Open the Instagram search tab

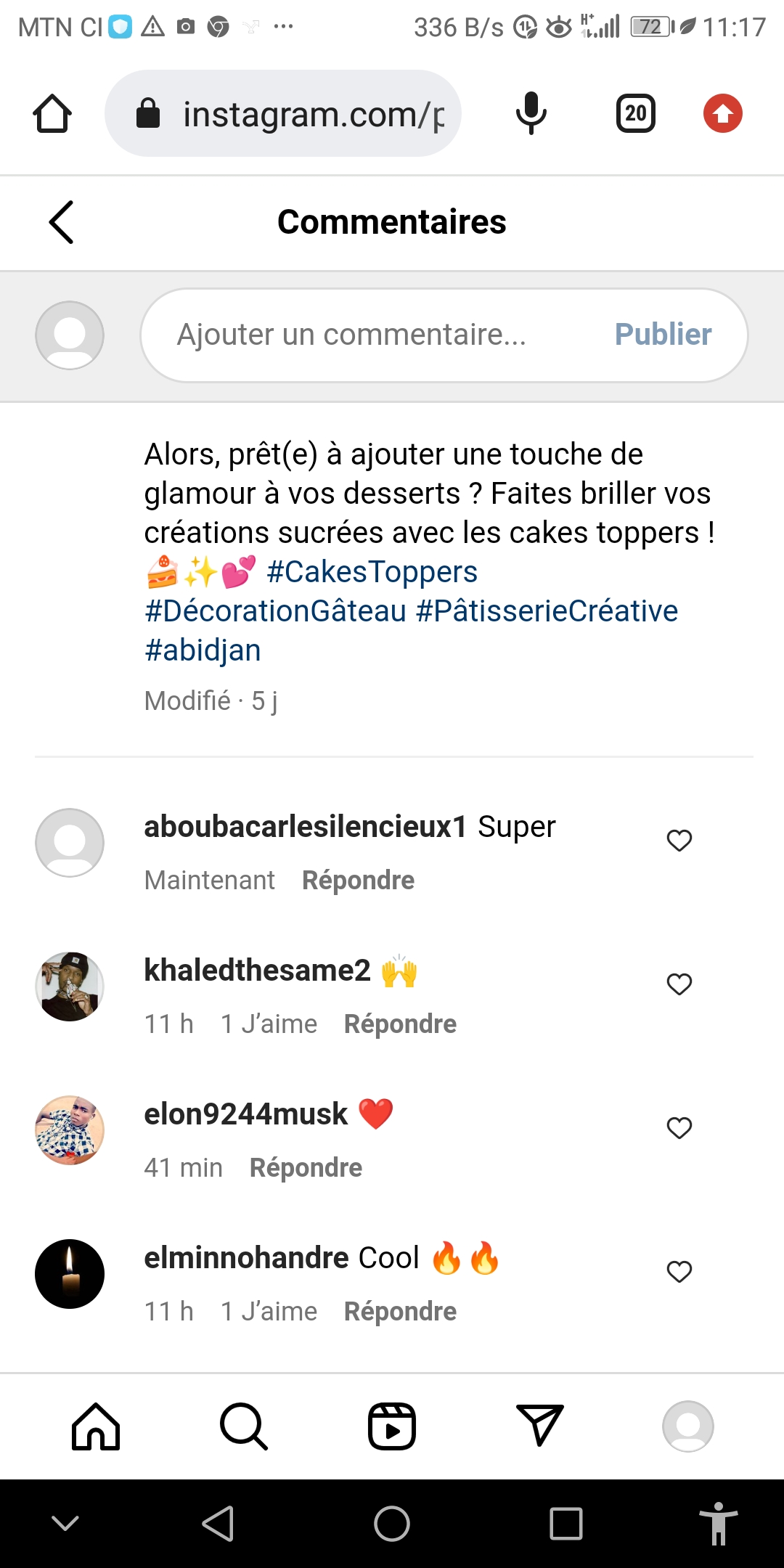pyautogui.click(x=244, y=1426)
